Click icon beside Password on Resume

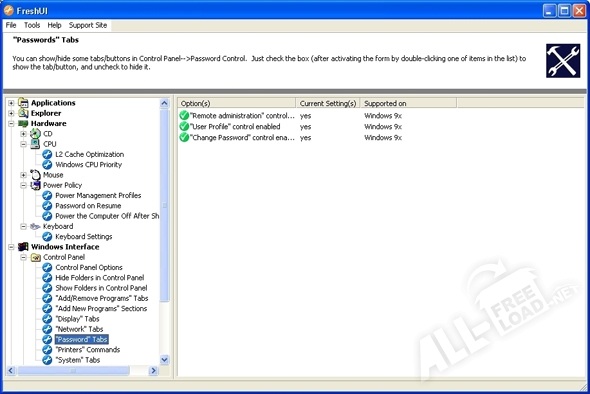(47, 206)
